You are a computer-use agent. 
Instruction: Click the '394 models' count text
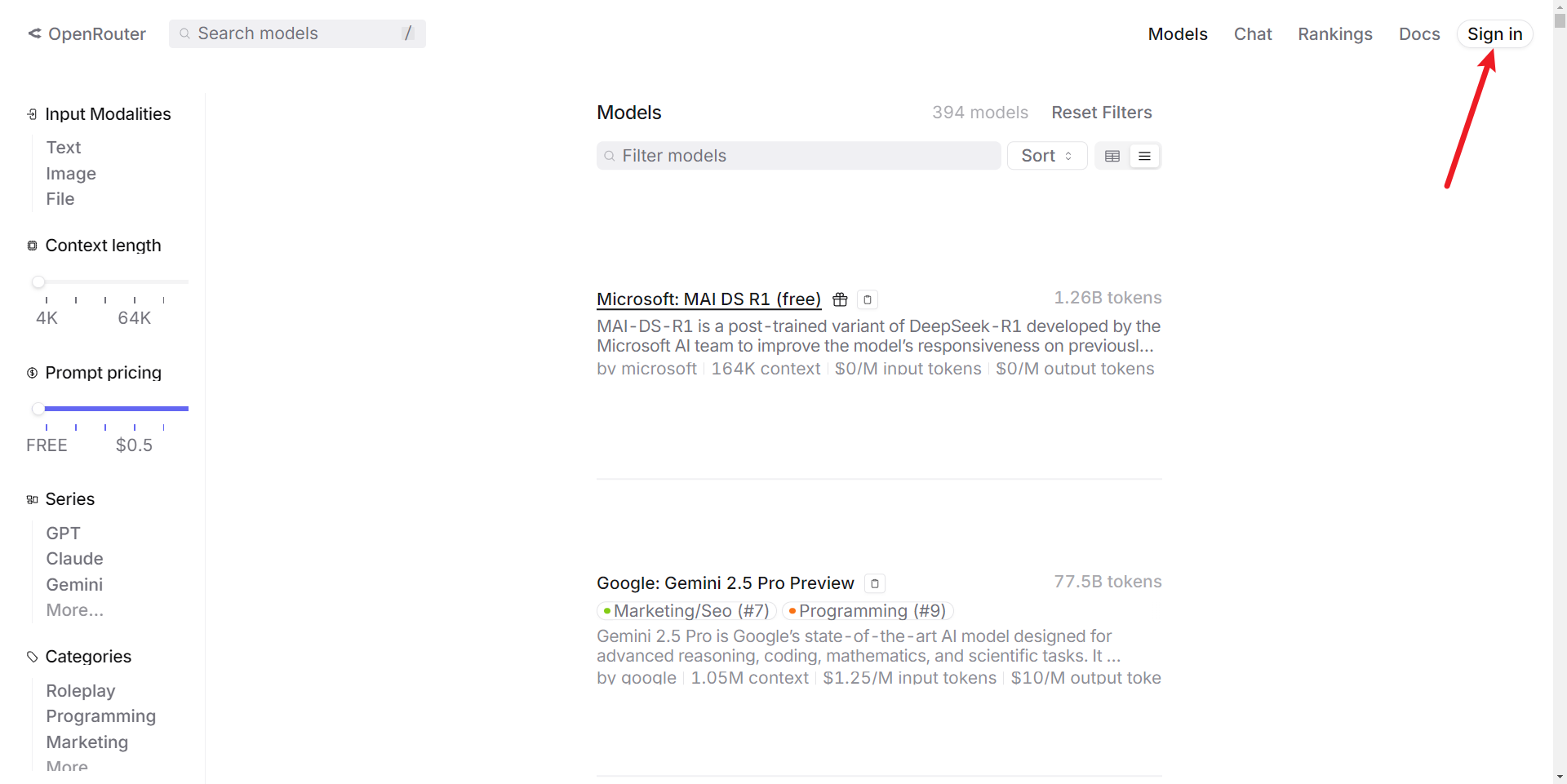pos(980,113)
